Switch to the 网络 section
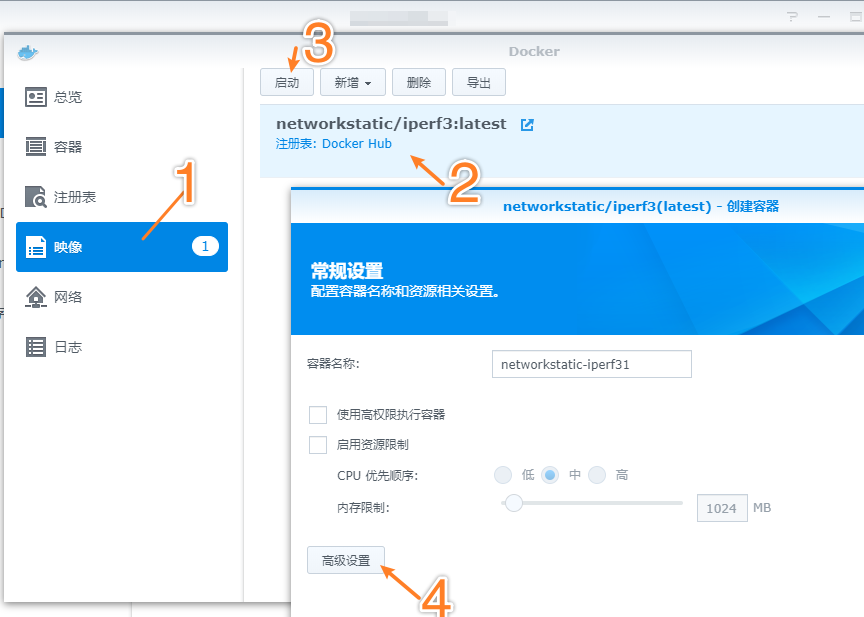The height and width of the screenshot is (617, 864). [x=122, y=297]
